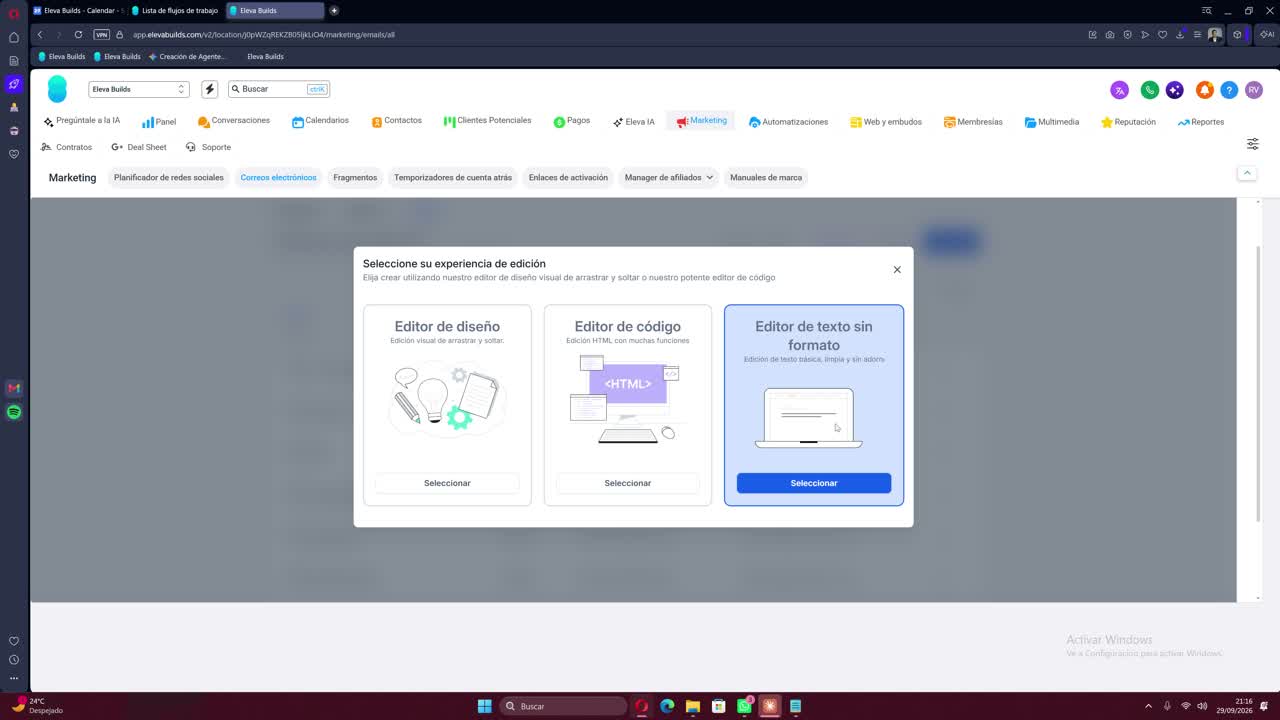This screenshot has width=1280, height=720.
Task: Click the Editor de código HTML illustration
Action: [627, 399]
